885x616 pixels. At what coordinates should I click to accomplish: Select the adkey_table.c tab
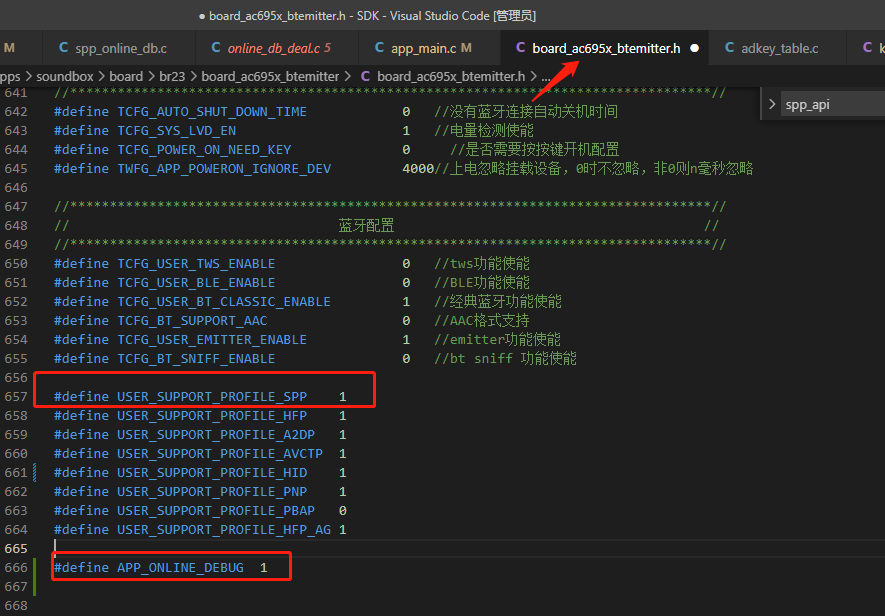tap(777, 49)
